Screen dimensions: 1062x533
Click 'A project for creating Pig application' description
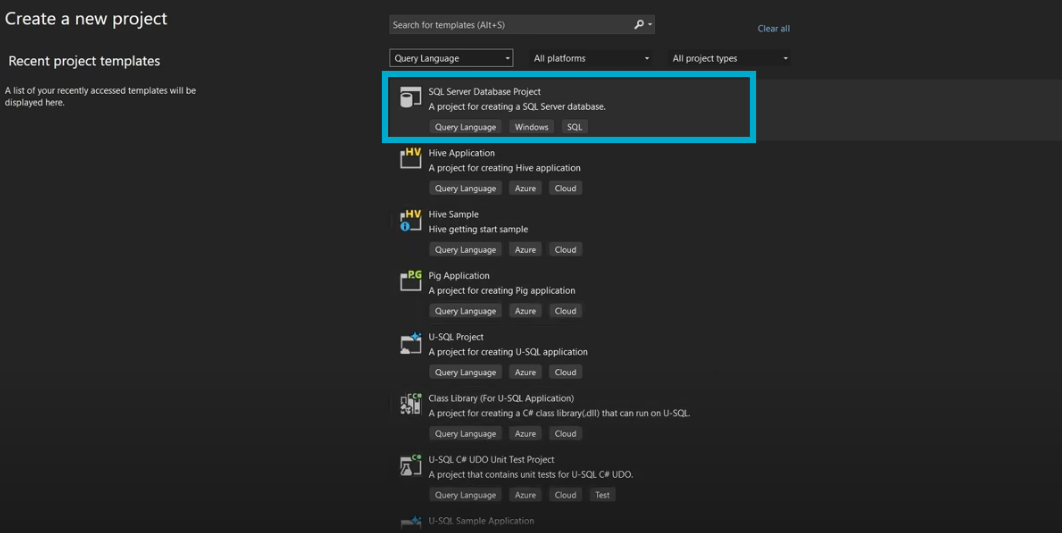501,291
